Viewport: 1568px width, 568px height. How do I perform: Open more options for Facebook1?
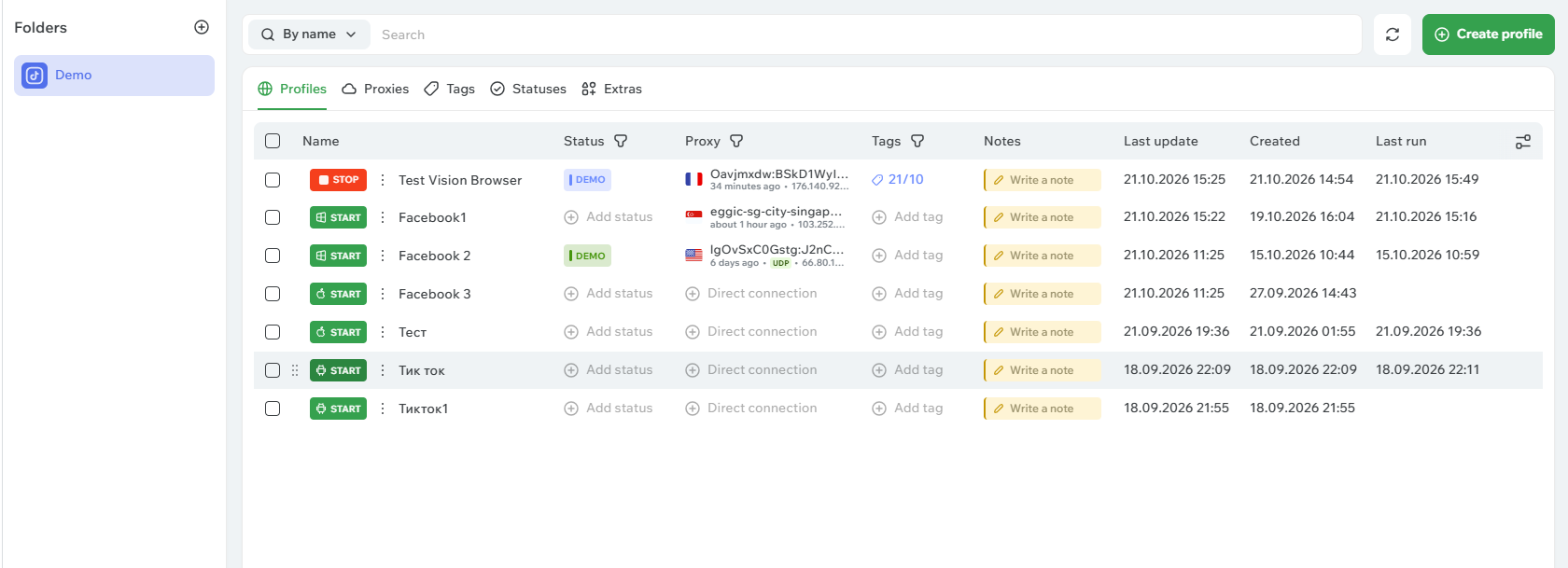click(x=383, y=217)
